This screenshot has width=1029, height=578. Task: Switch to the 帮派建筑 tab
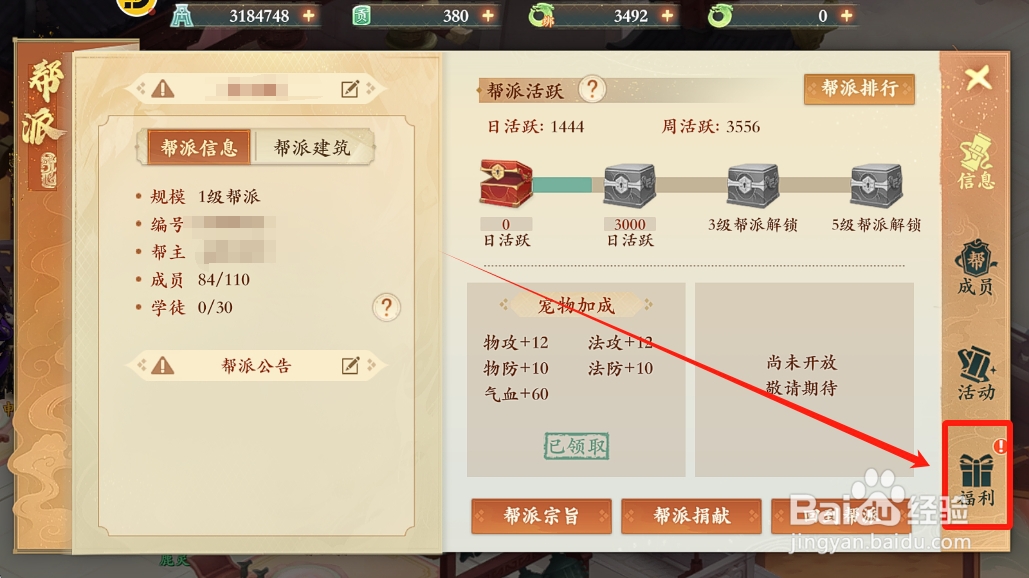click(312, 148)
